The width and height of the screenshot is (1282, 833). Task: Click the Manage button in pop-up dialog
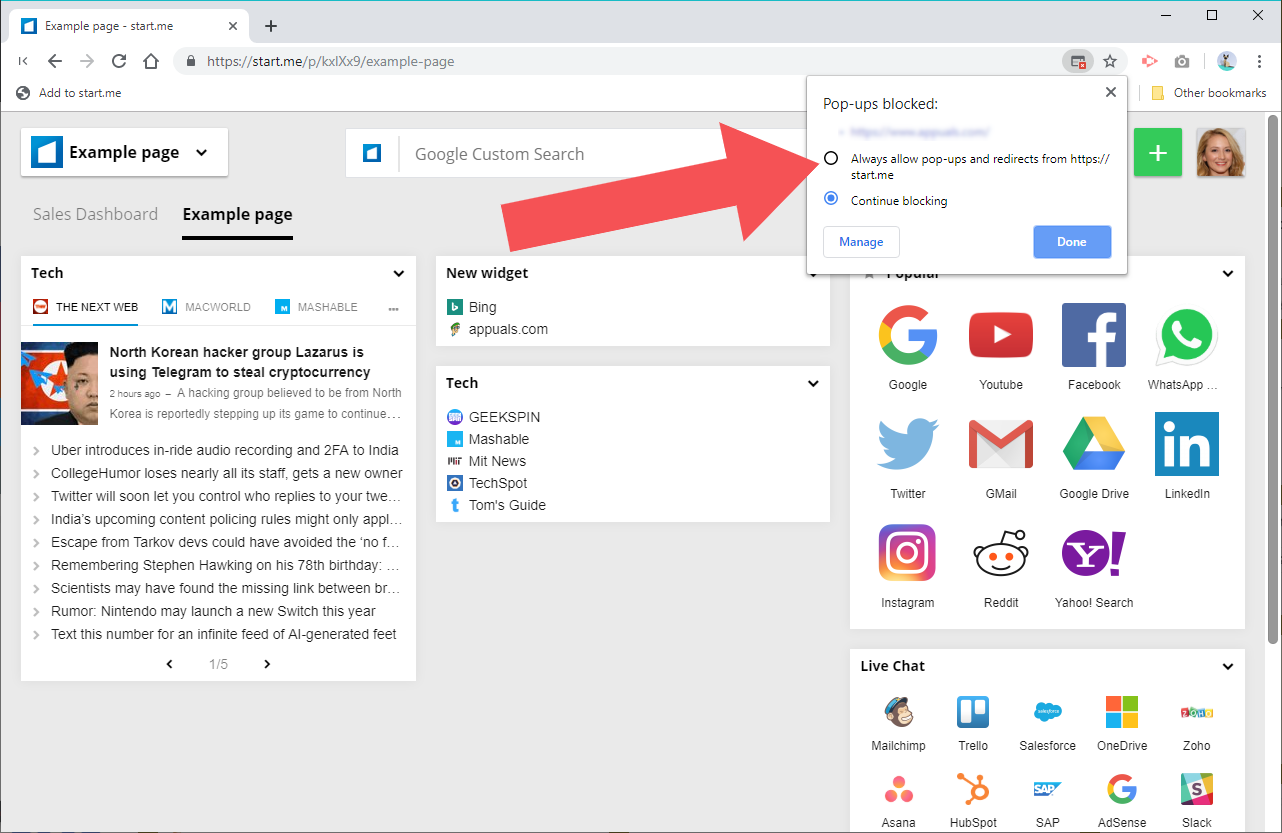(x=861, y=242)
